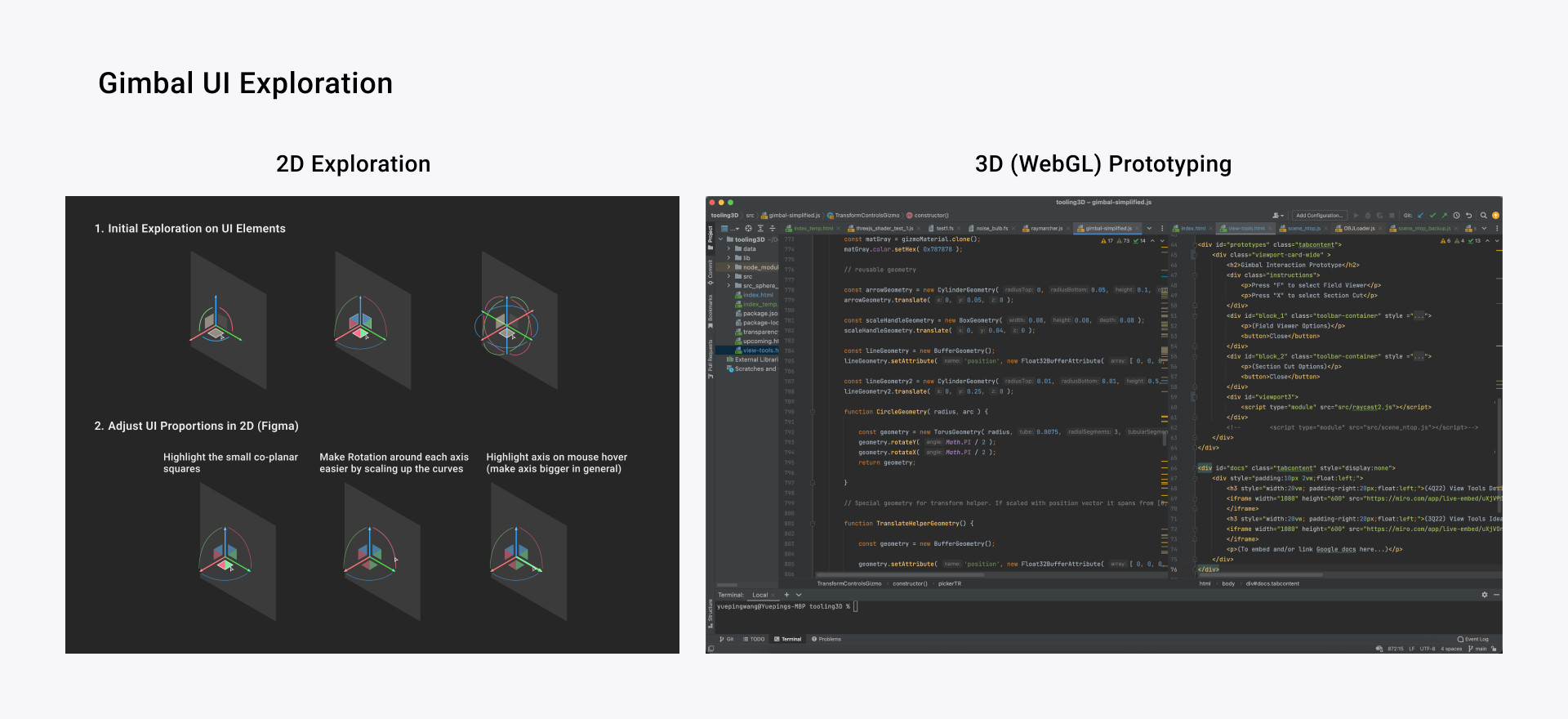Add a new terminal session with plus icon
The image size is (1568, 719).
point(786,595)
